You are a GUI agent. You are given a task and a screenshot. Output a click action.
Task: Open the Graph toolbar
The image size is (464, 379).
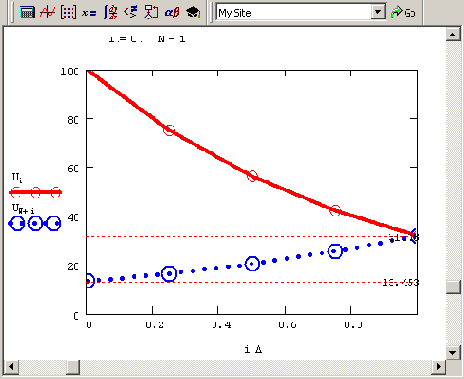(47, 13)
